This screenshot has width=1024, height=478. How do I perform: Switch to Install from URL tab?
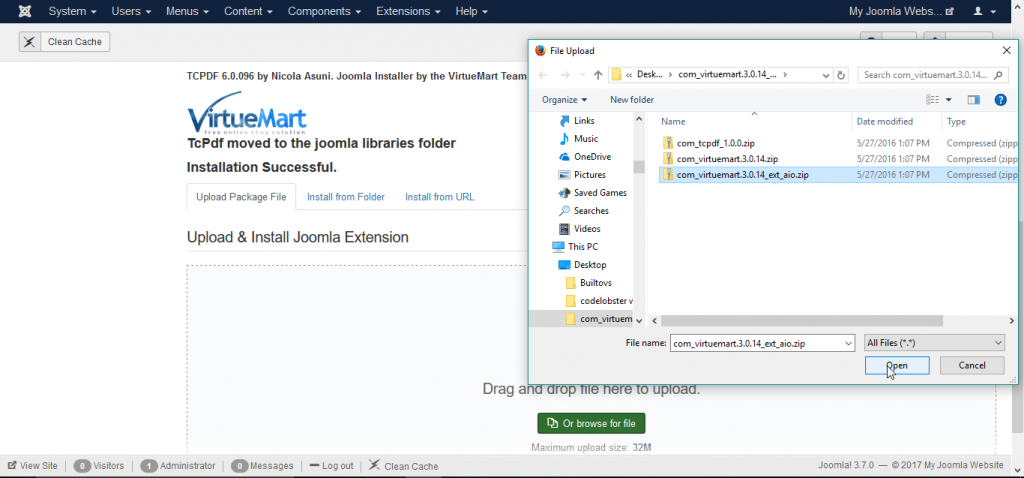[439, 197]
